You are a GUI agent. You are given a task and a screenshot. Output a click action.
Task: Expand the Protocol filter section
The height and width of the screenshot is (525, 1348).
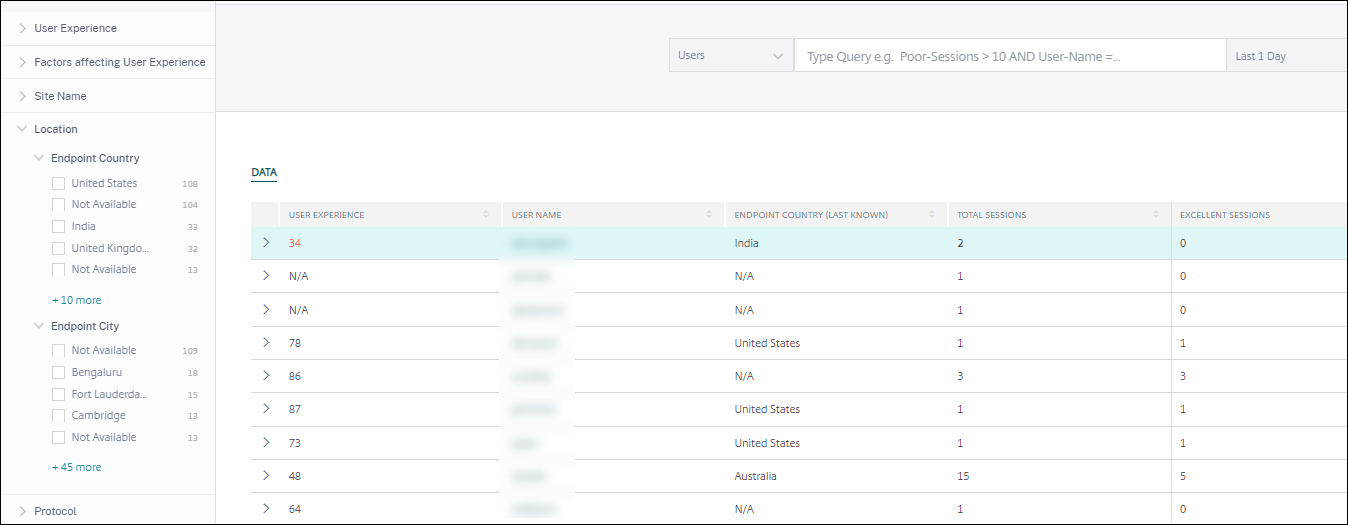pos(23,511)
